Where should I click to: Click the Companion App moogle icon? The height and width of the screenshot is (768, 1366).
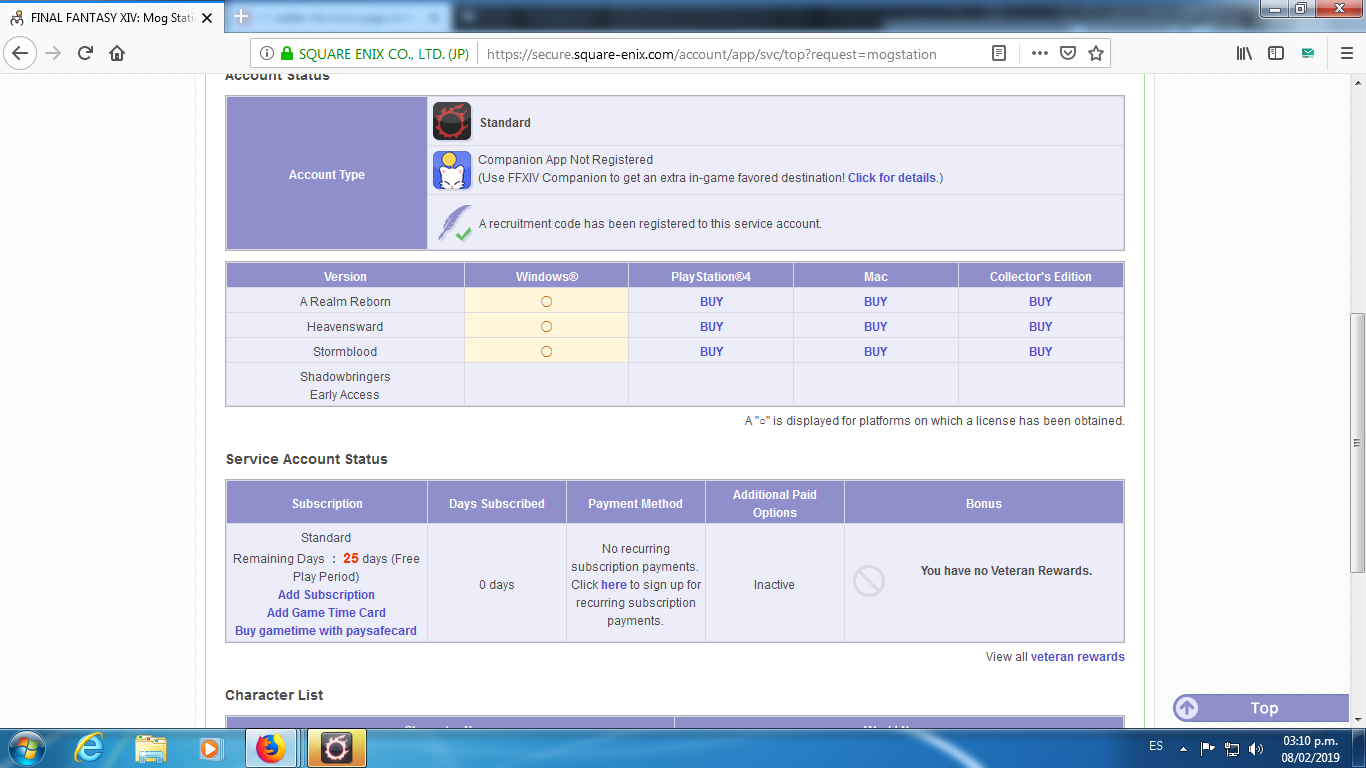(452, 170)
